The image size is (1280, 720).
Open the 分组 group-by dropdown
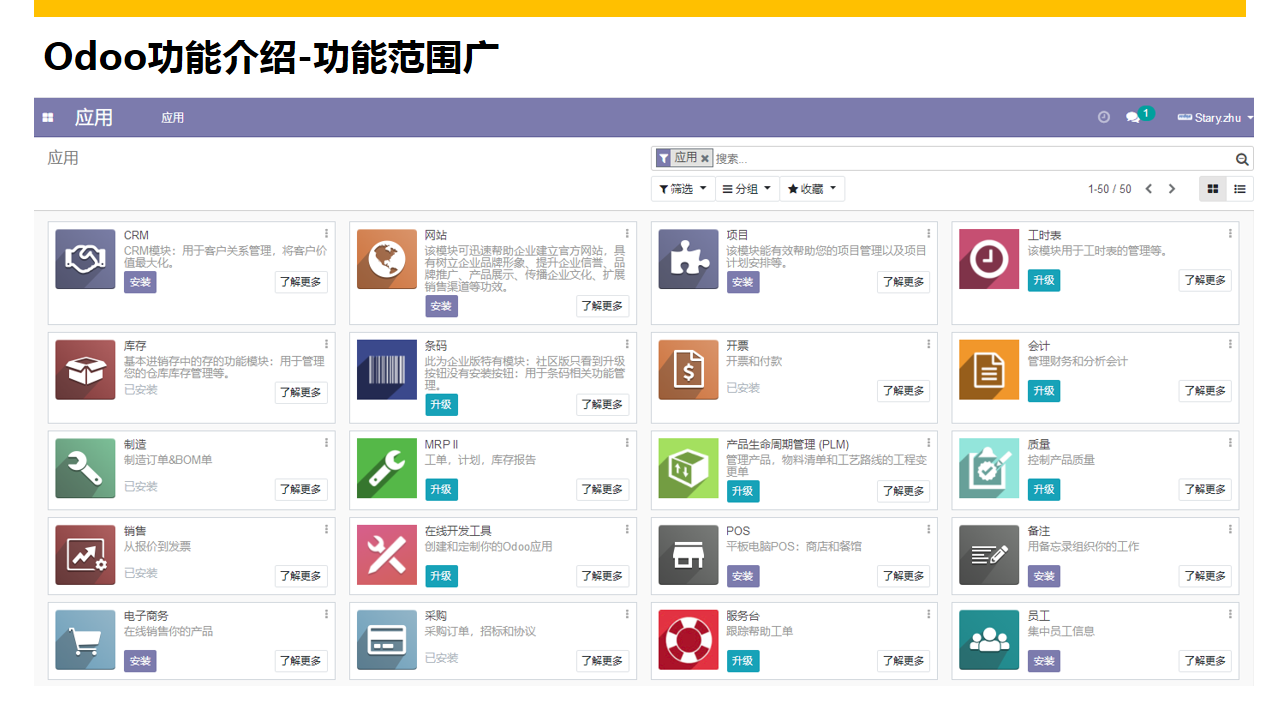point(747,189)
